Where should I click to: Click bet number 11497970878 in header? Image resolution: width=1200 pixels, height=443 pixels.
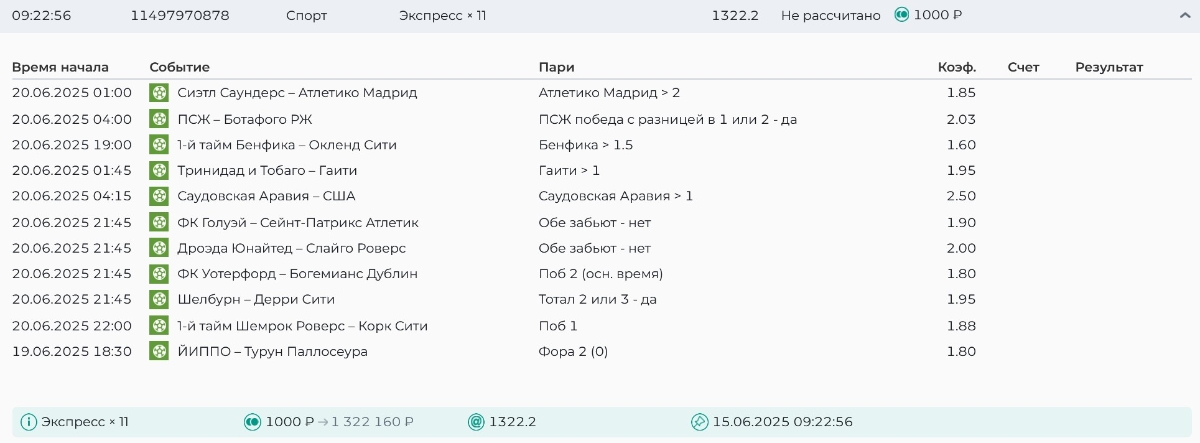coord(180,16)
